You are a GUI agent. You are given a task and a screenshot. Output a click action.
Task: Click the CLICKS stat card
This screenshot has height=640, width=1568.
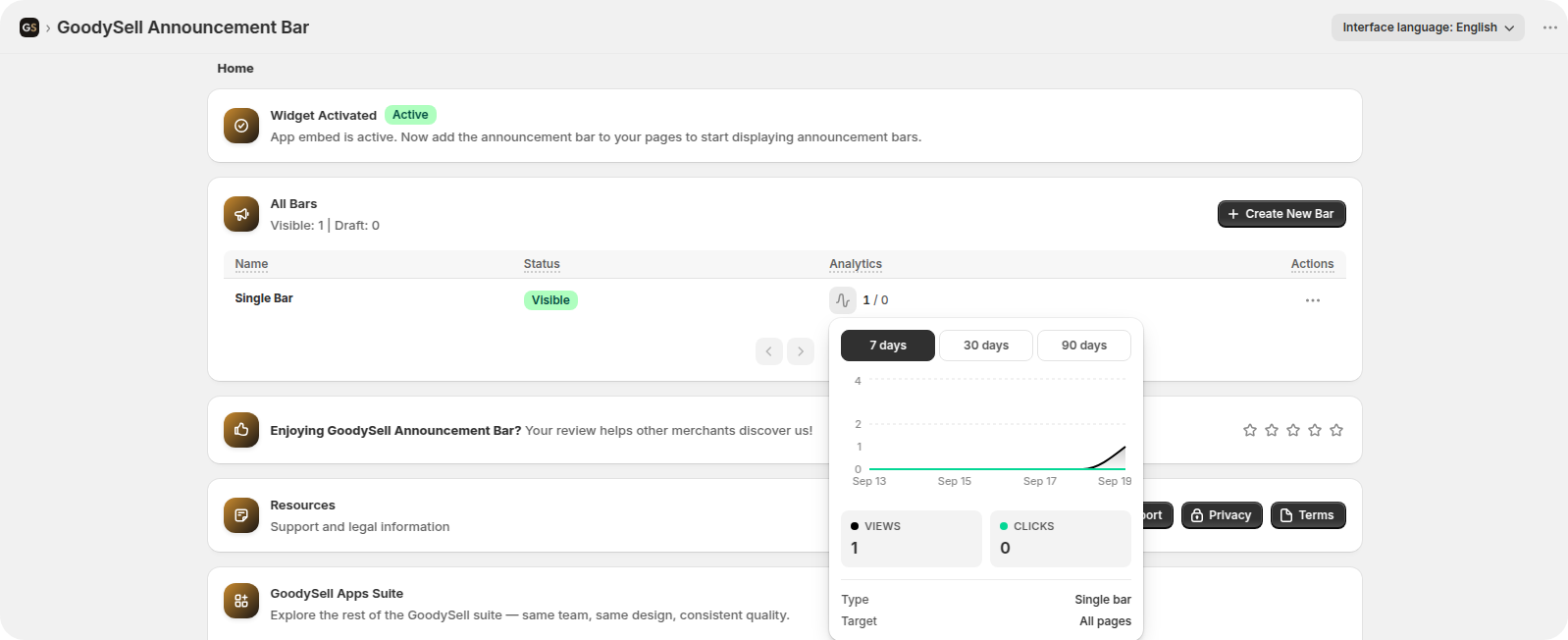click(x=1061, y=539)
